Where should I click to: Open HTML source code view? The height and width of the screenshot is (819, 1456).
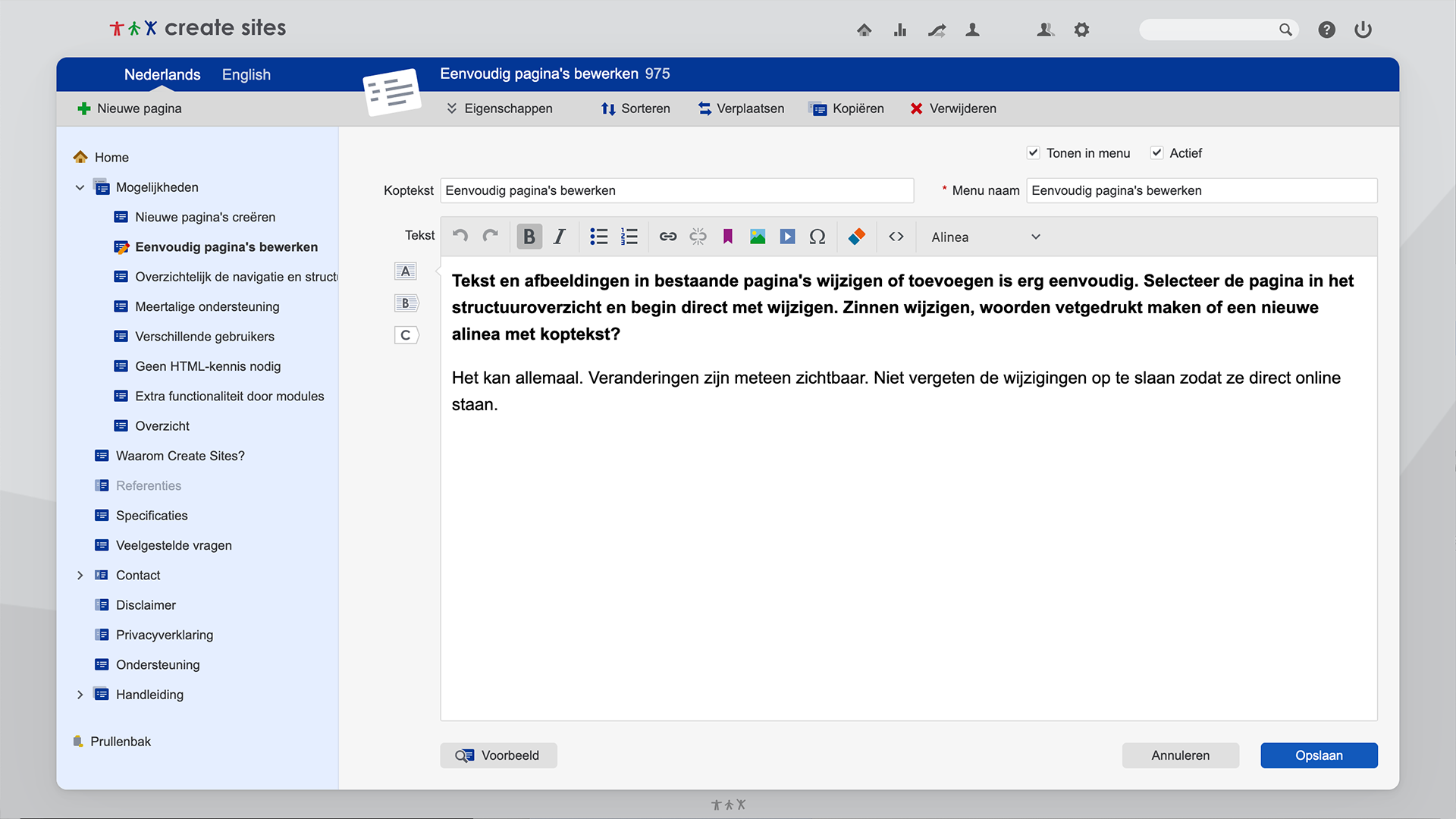click(x=896, y=237)
